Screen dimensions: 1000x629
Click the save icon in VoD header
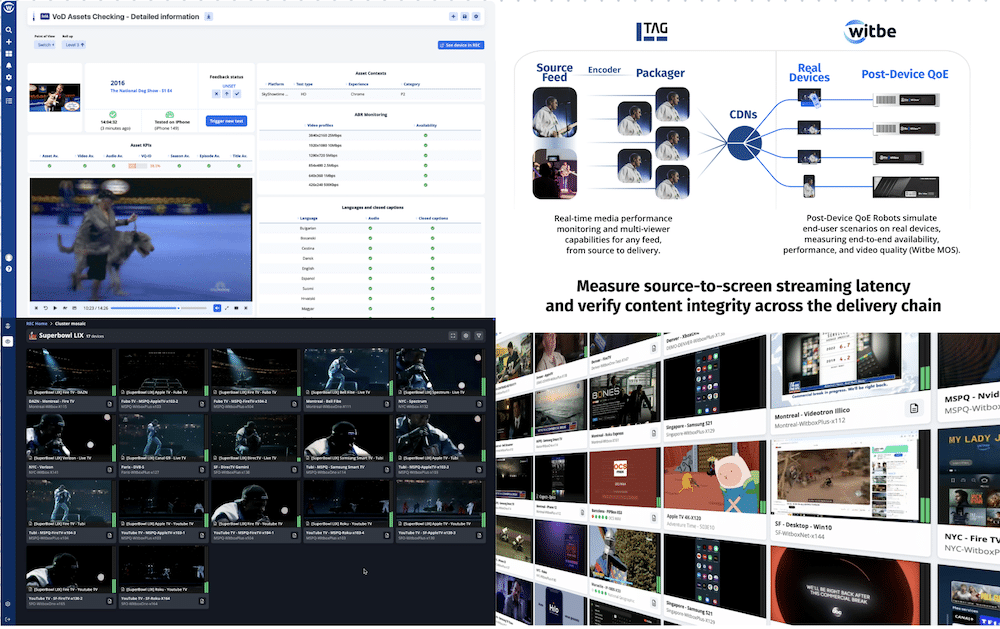tap(464, 17)
